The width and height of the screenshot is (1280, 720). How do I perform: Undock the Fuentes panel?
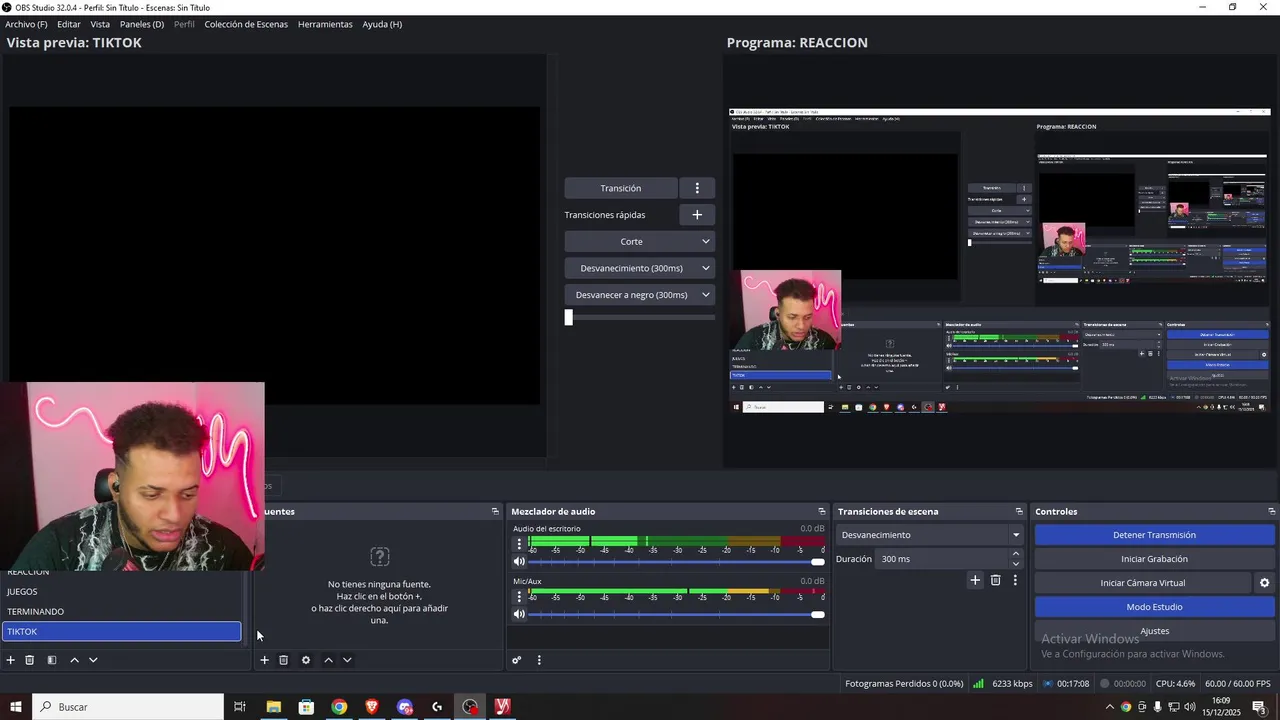coord(495,512)
